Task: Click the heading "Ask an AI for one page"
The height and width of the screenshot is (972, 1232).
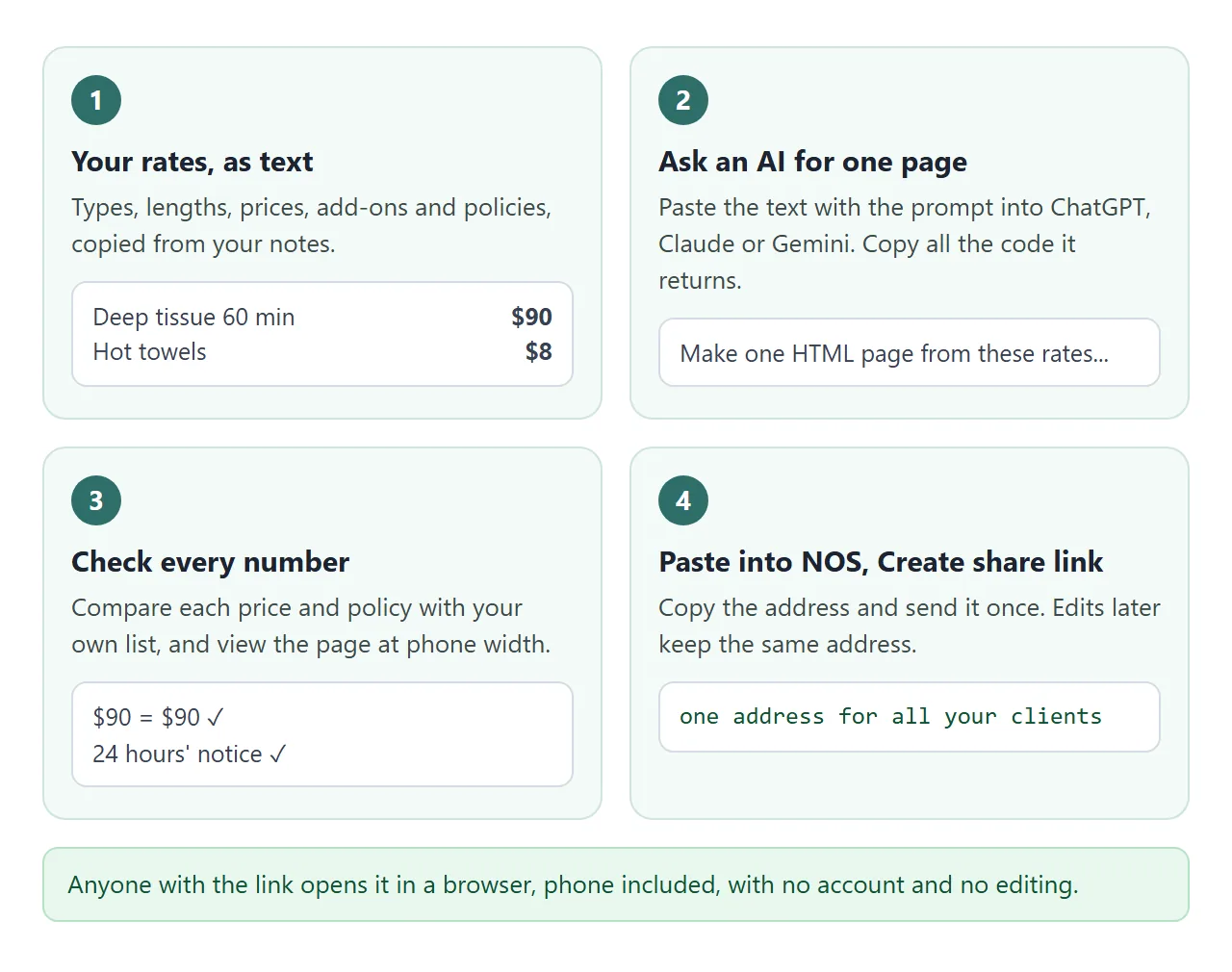Action: tap(812, 162)
